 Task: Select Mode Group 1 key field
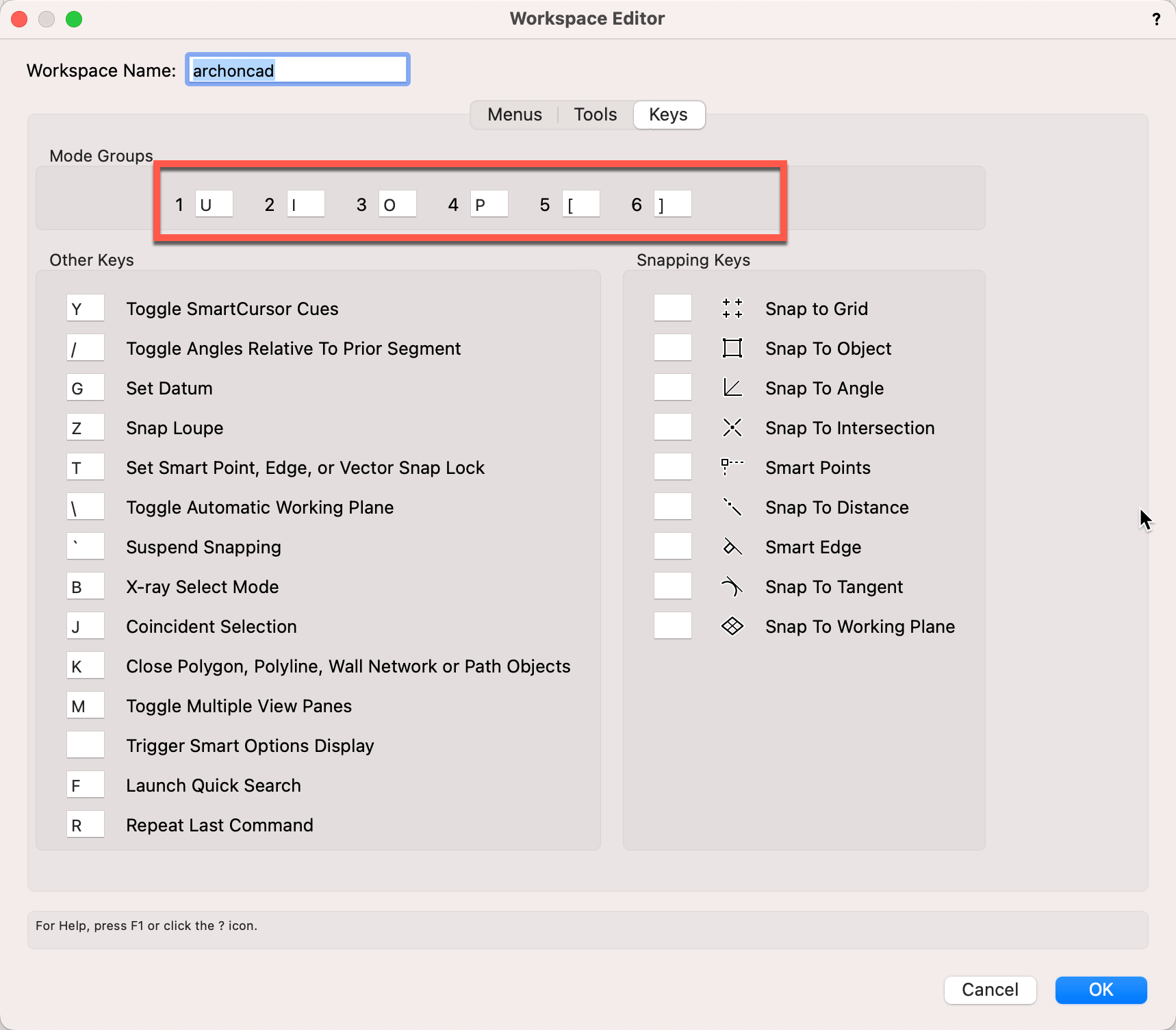[214, 204]
